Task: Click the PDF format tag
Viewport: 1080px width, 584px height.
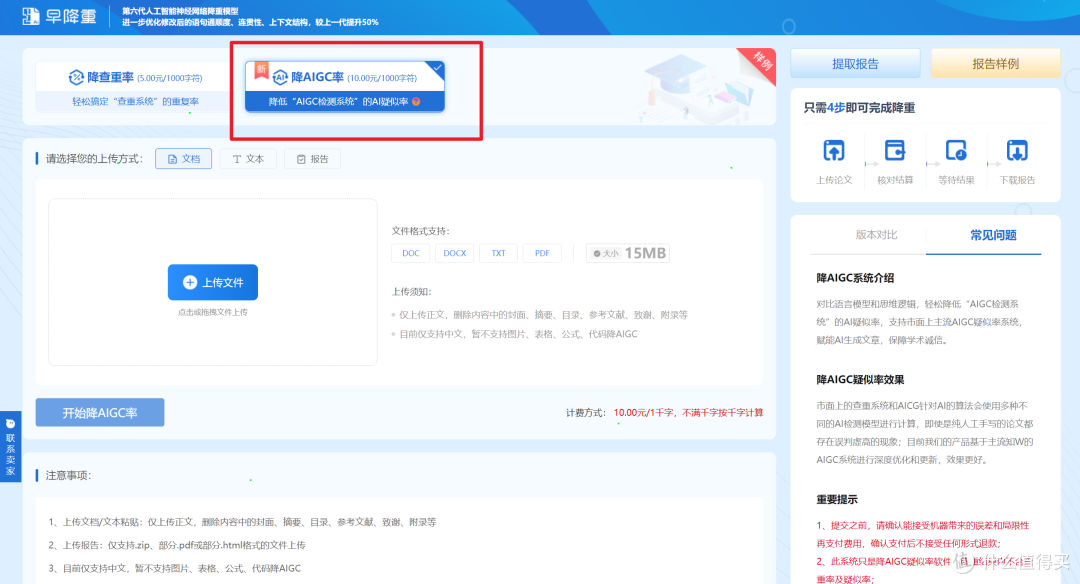Action: point(542,253)
